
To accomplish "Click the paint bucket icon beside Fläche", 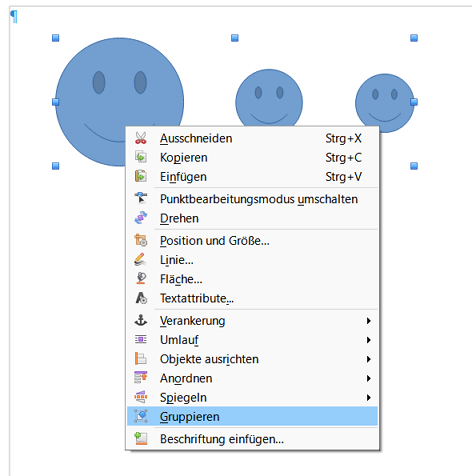I will tap(141, 279).
